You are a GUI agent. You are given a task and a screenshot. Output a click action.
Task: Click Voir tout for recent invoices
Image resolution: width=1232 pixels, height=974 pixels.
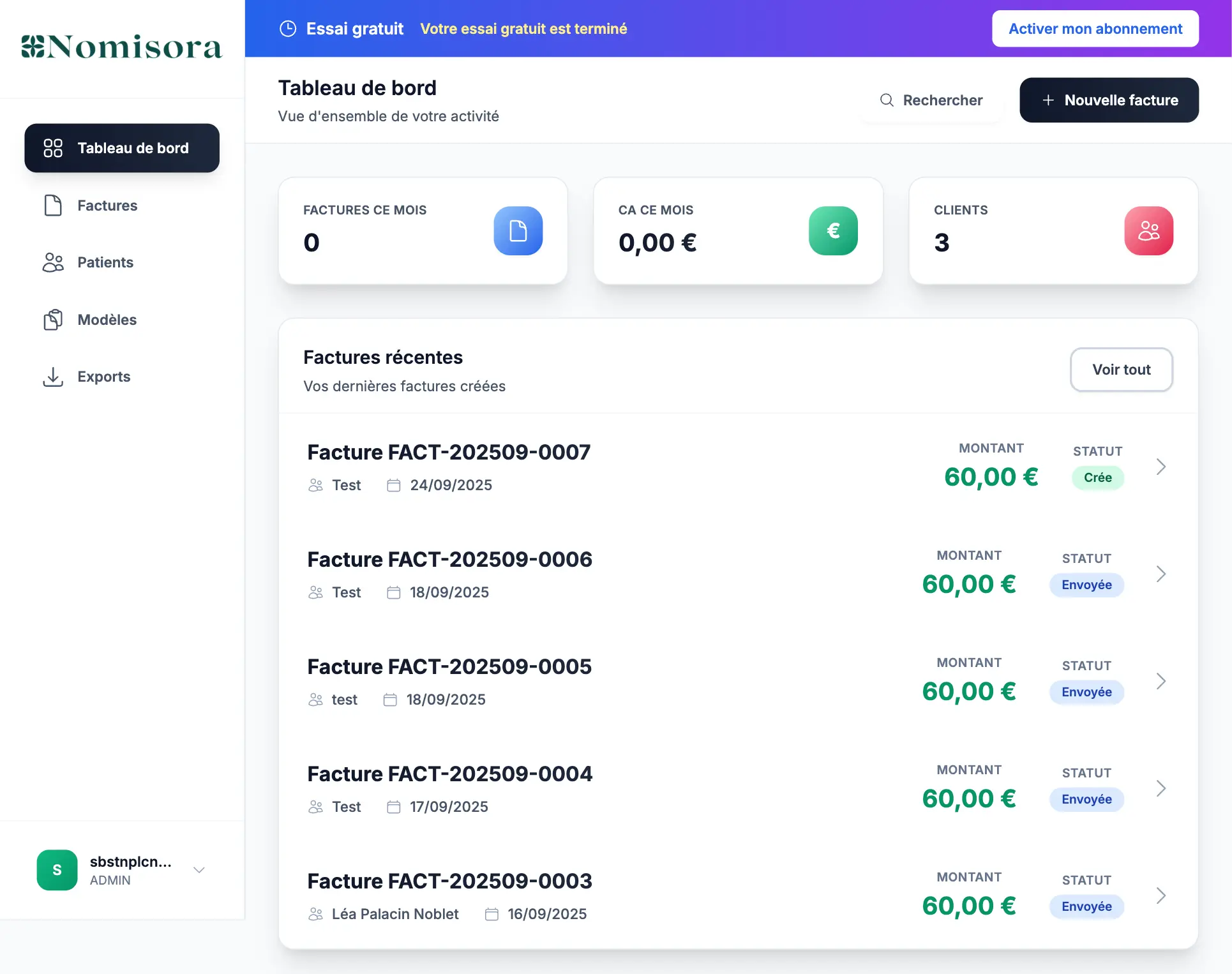pyautogui.click(x=1121, y=370)
